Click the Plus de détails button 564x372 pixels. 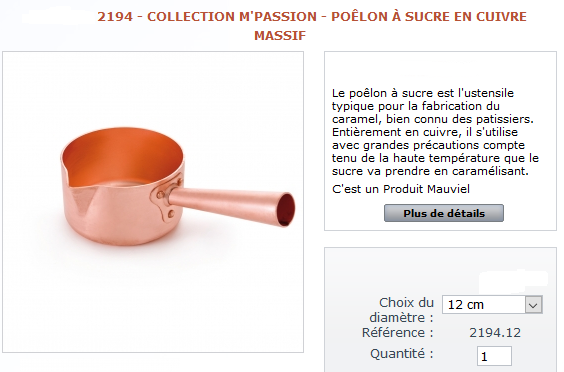click(x=444, y=213)
